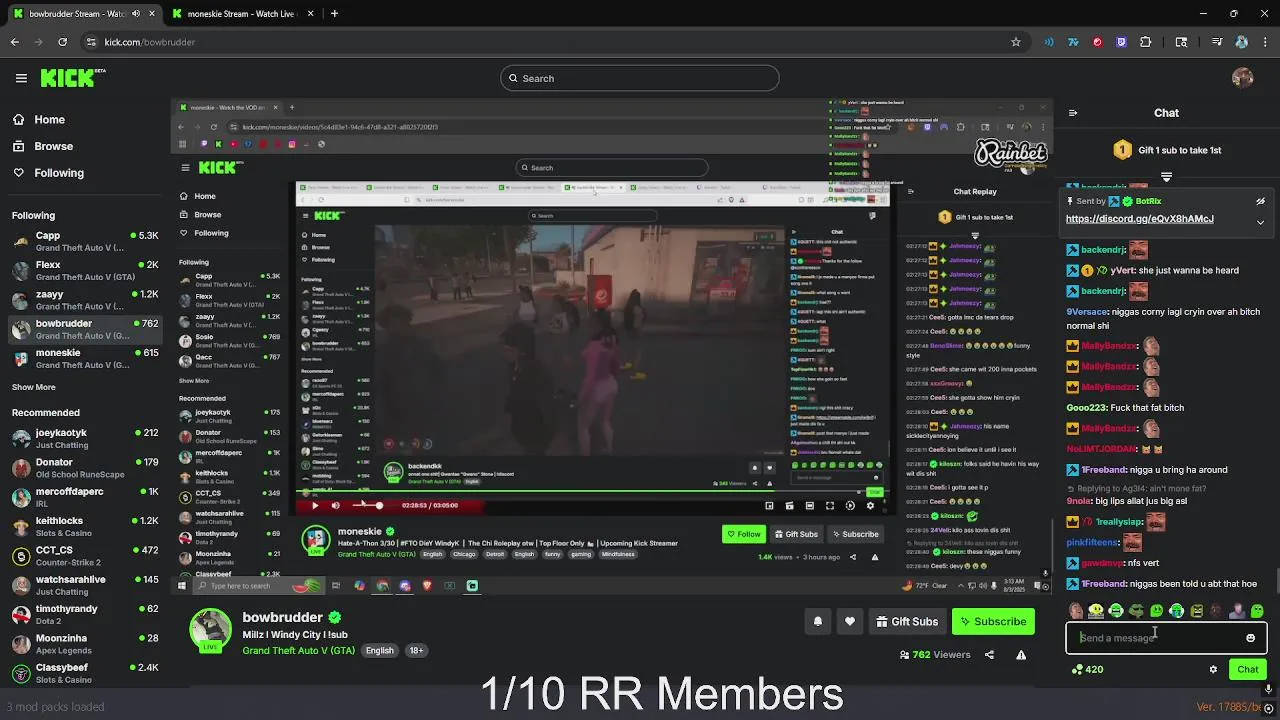Toggle the follow heart for bowbrudder
This screenshot has height=720, width=1280.
[850, 622]
